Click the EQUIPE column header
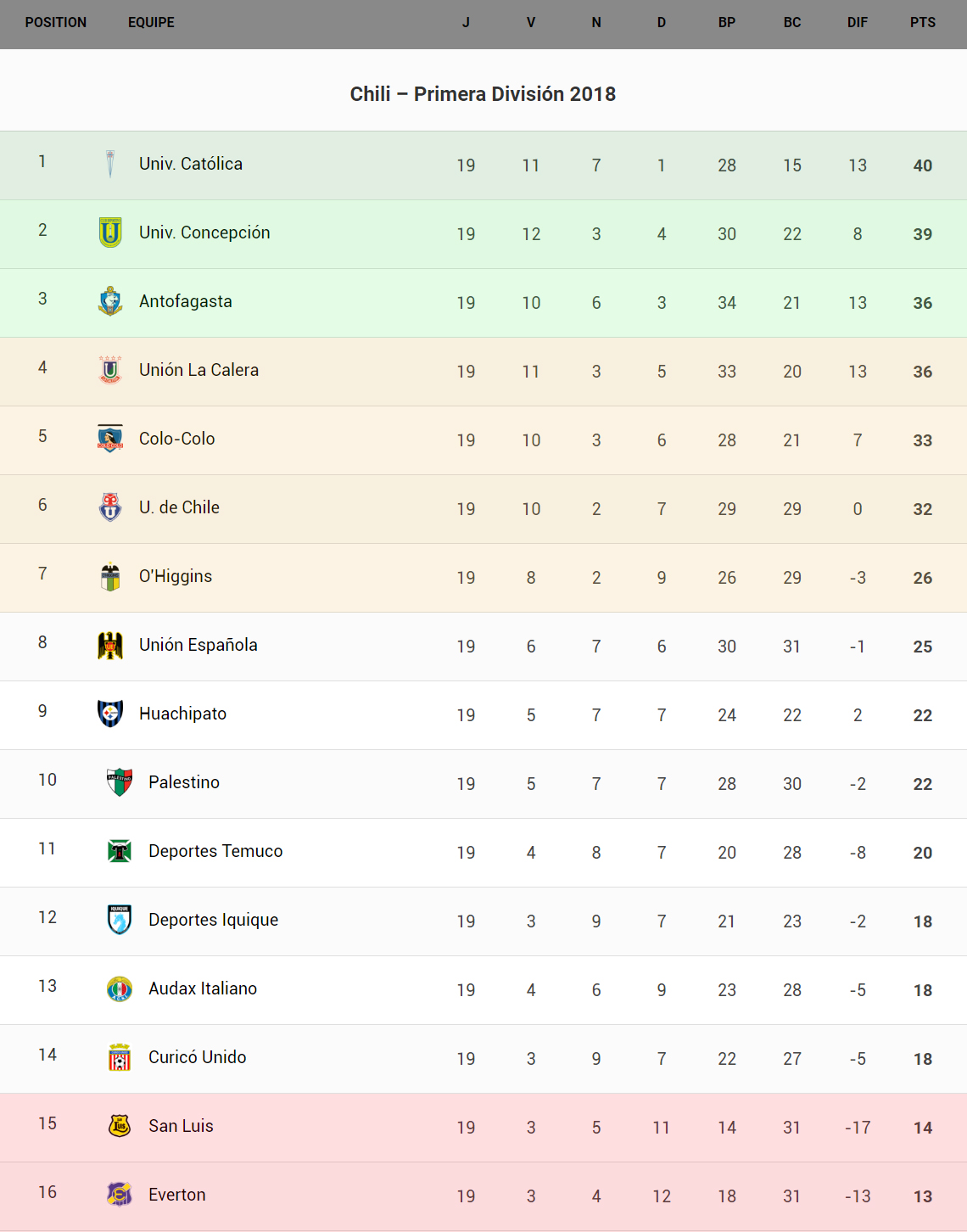This screenshot has width=967, height=1232. click(151, 23)
